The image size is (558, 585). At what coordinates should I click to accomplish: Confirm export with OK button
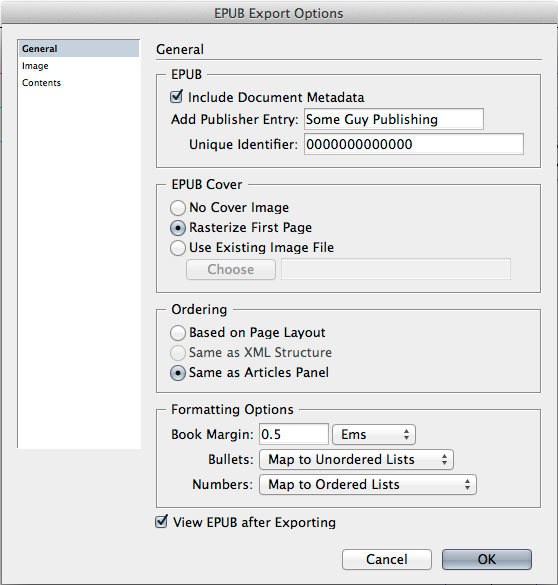click(487, 559)
